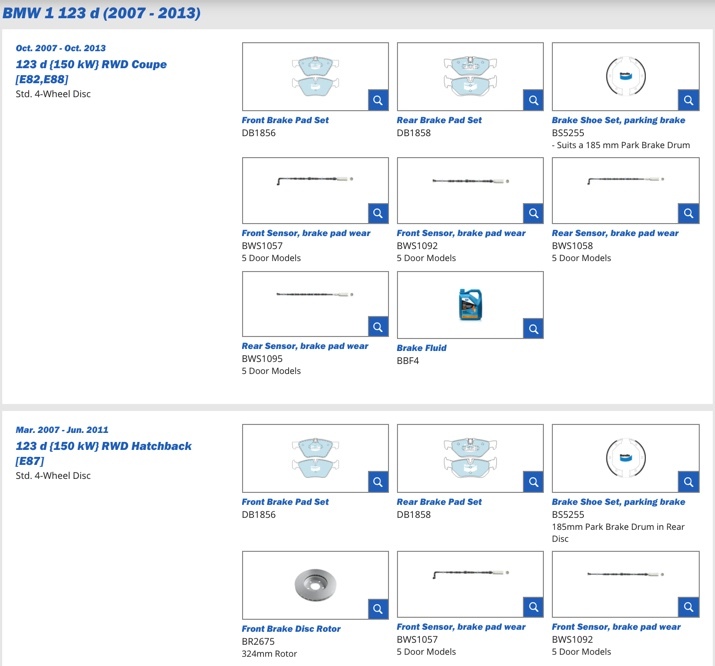Select part number DB1858 in Coupe section

point(414,133)
